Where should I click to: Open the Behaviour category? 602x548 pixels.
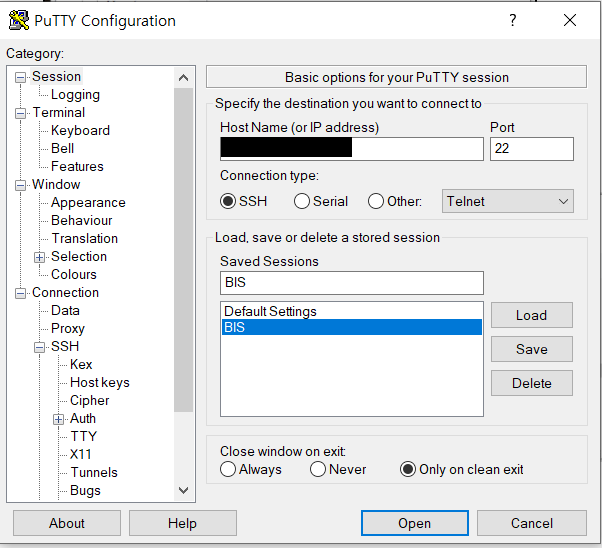[x=81, y=220]
